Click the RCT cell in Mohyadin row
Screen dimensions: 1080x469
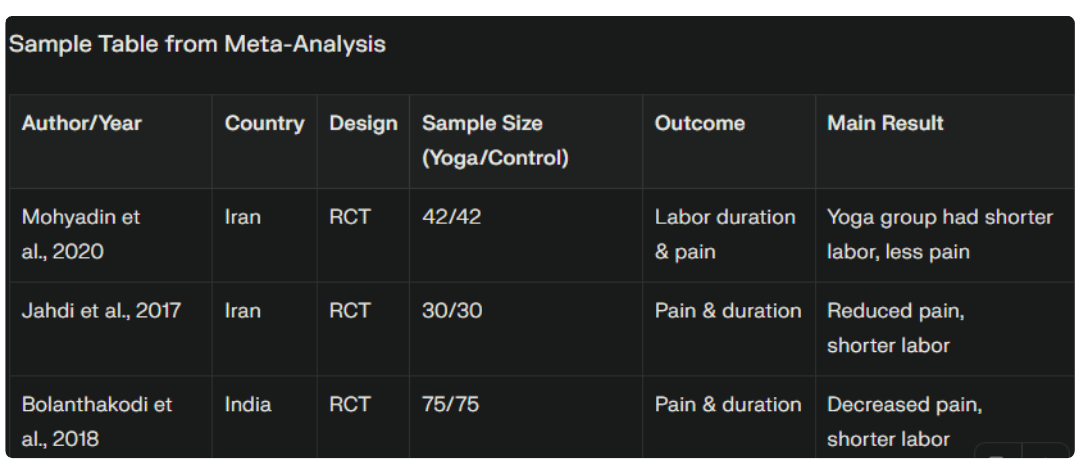point(349,217)
